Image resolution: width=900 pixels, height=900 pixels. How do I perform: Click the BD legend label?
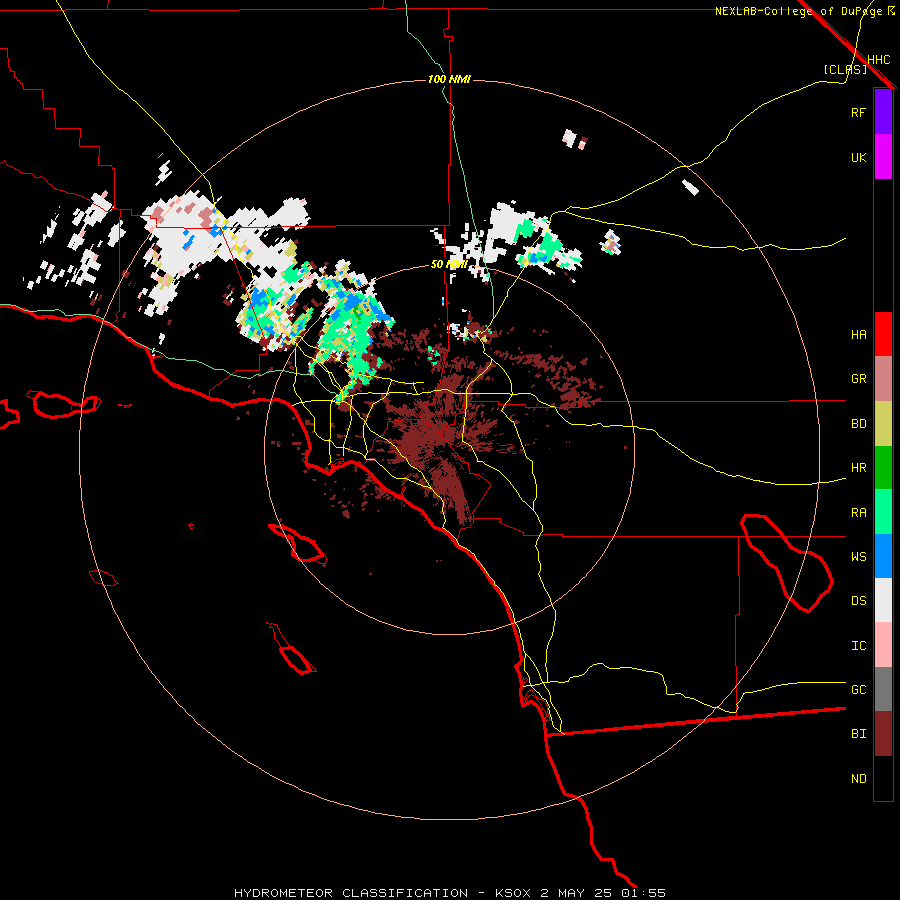click(x=858, y=424)
